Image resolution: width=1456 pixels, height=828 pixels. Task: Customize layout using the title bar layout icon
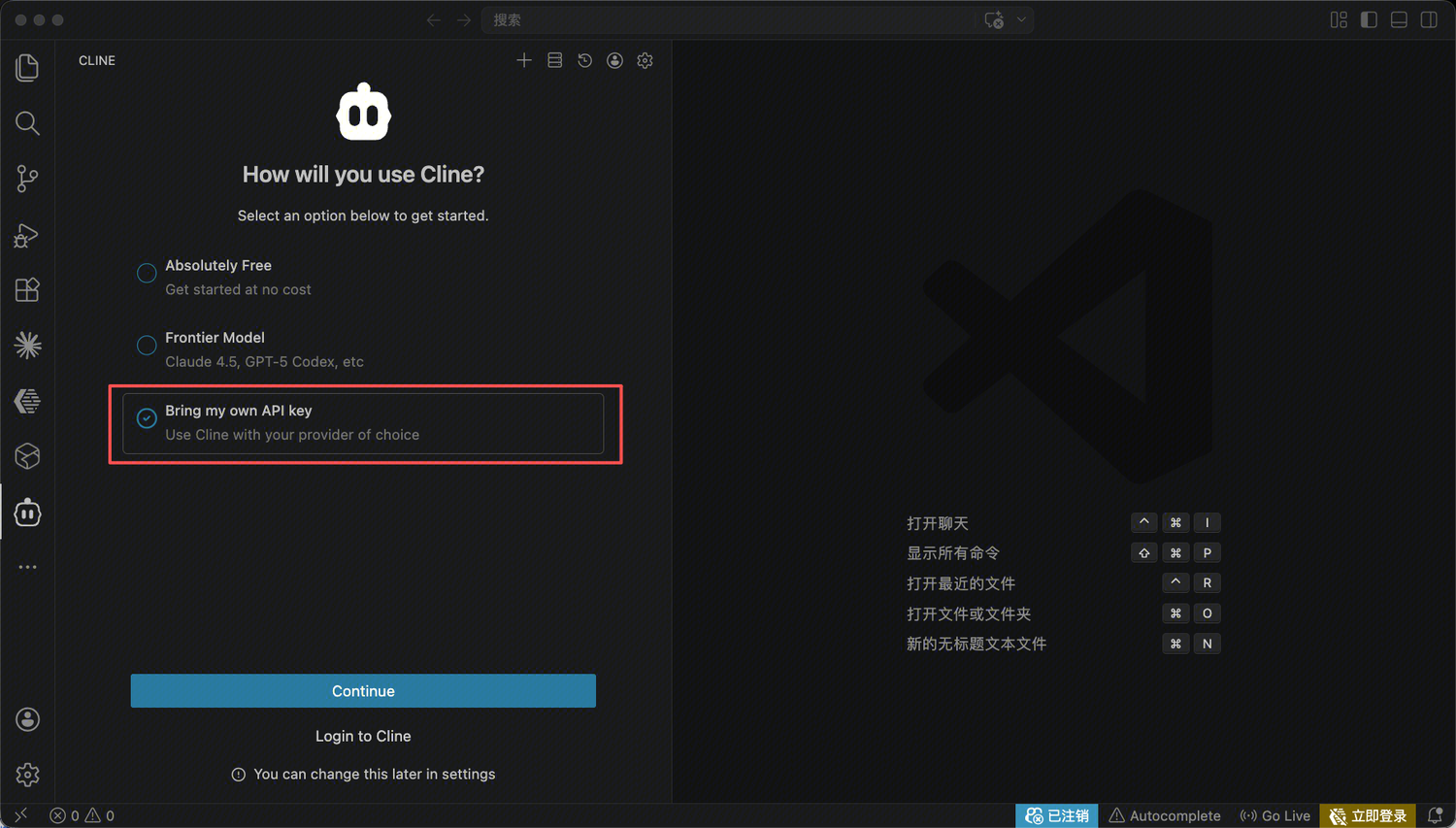pos(1339,20)
